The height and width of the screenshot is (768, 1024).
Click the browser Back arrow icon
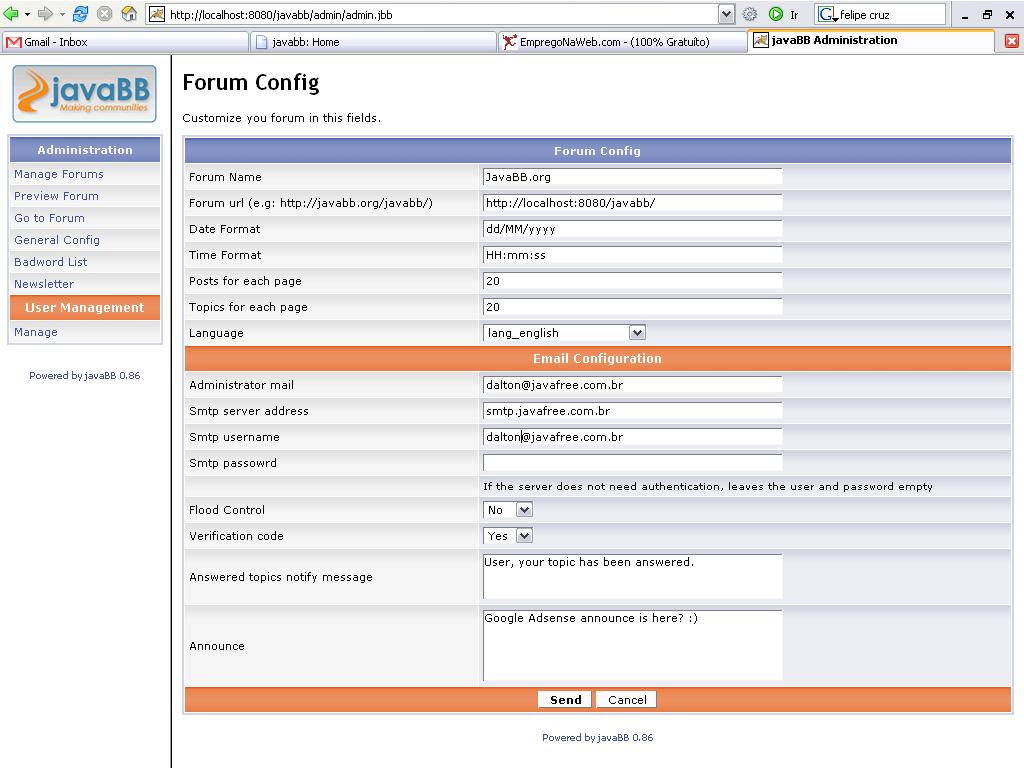tap(12, 14)
